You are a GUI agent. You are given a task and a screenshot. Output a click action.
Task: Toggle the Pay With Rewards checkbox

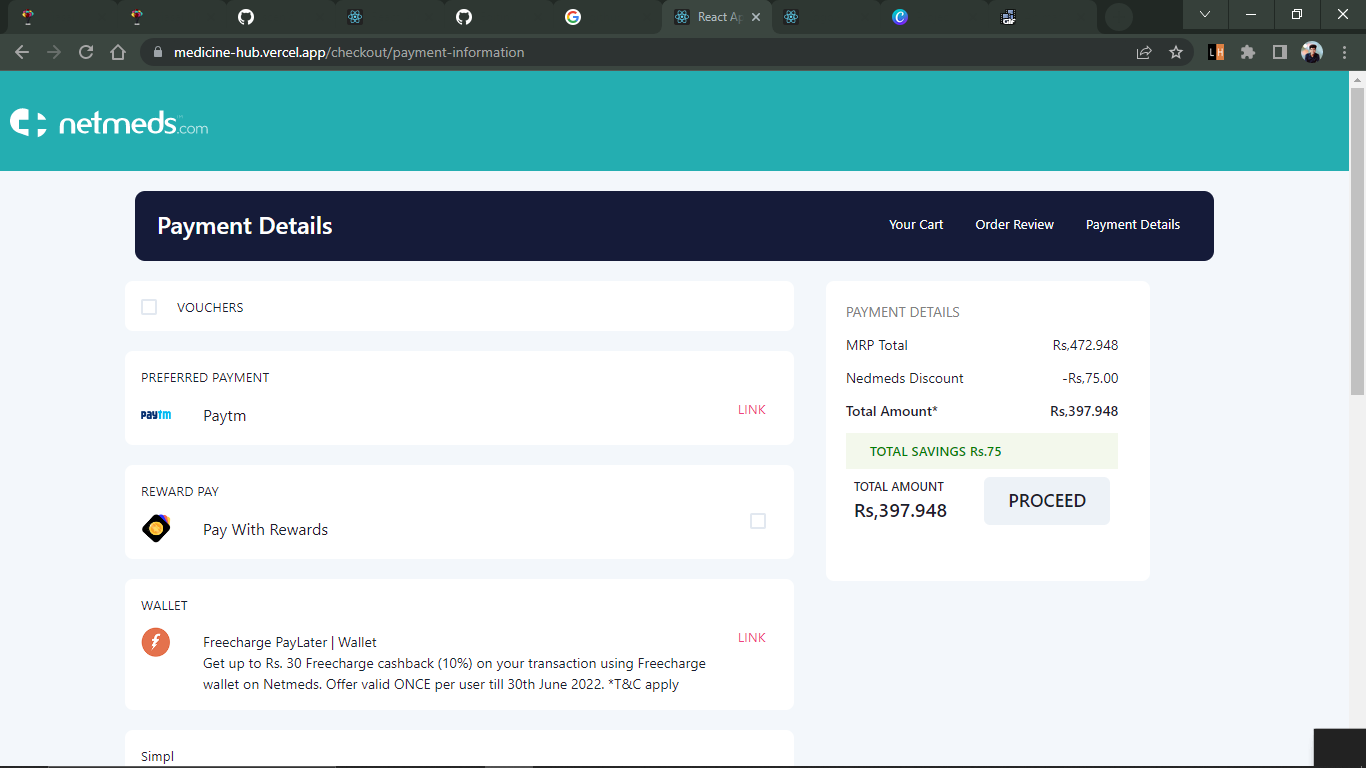point(758,521)
